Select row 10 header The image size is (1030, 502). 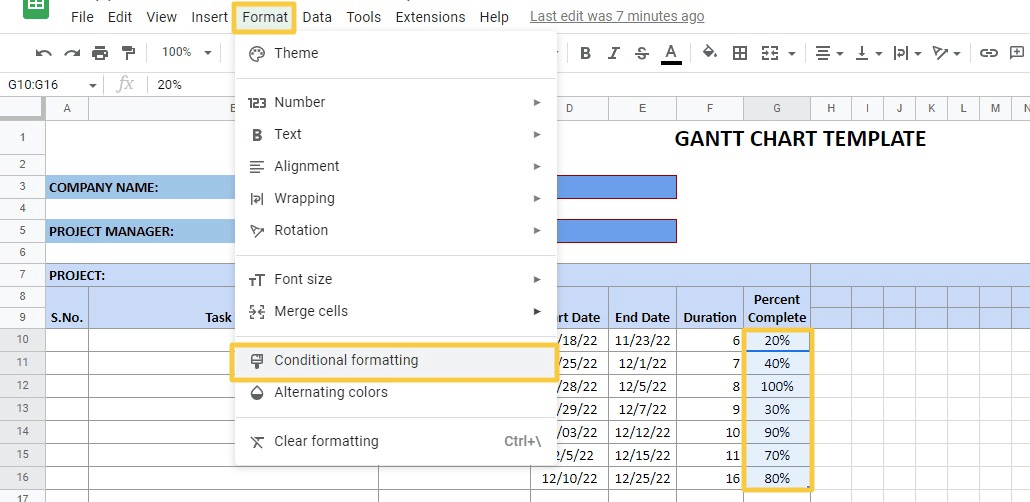tap(22, 340)
